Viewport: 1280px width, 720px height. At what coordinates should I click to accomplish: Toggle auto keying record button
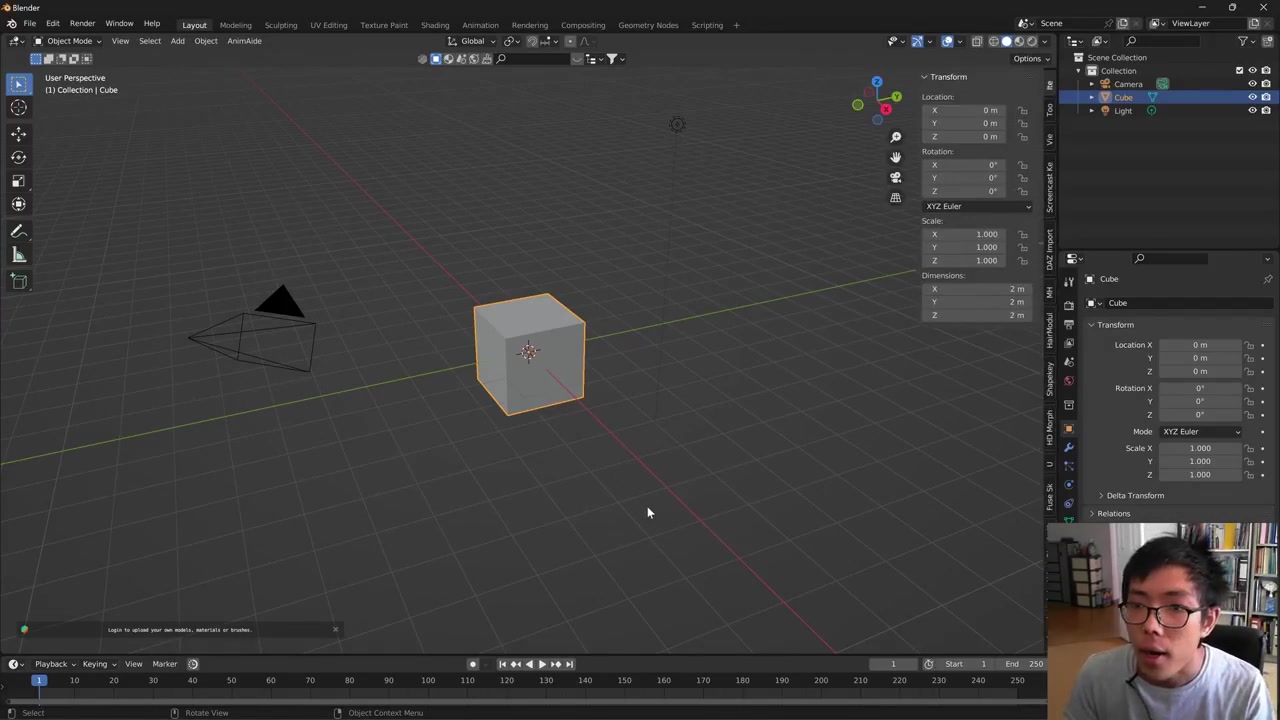(473, 664)
